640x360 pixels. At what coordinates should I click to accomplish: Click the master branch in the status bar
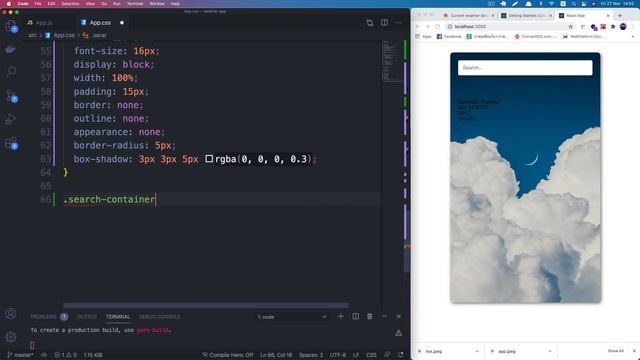[x=20, y=355]
